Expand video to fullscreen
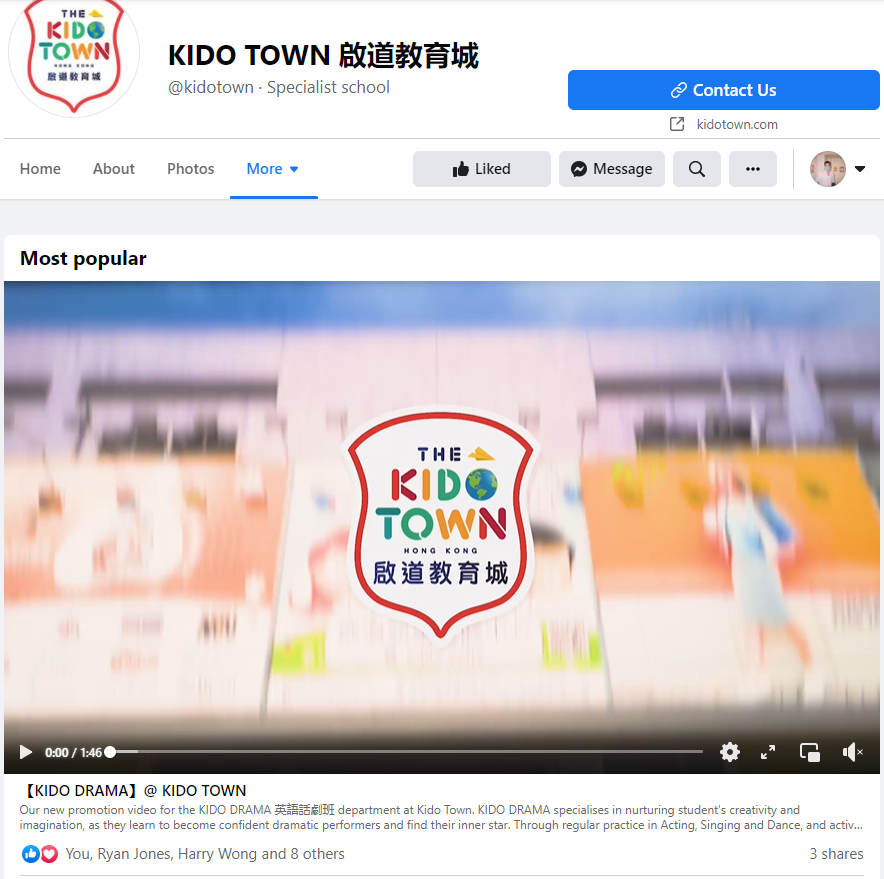This screenshot has height=879, width=884. (x=768, y=752)
